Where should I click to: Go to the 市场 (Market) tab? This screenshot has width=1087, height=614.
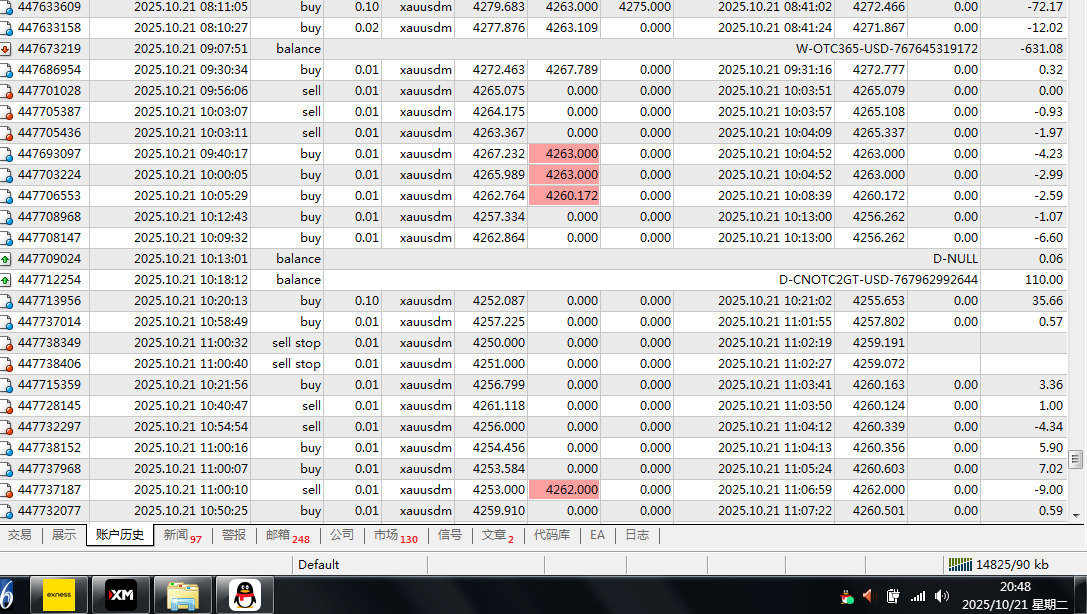point(395,535)
